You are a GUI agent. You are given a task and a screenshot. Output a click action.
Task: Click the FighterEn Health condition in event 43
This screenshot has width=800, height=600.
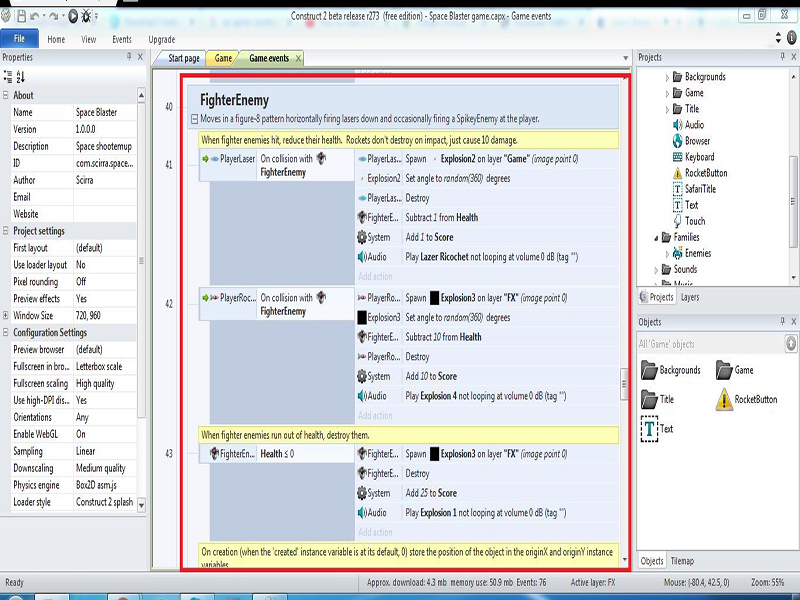[276, 454]
